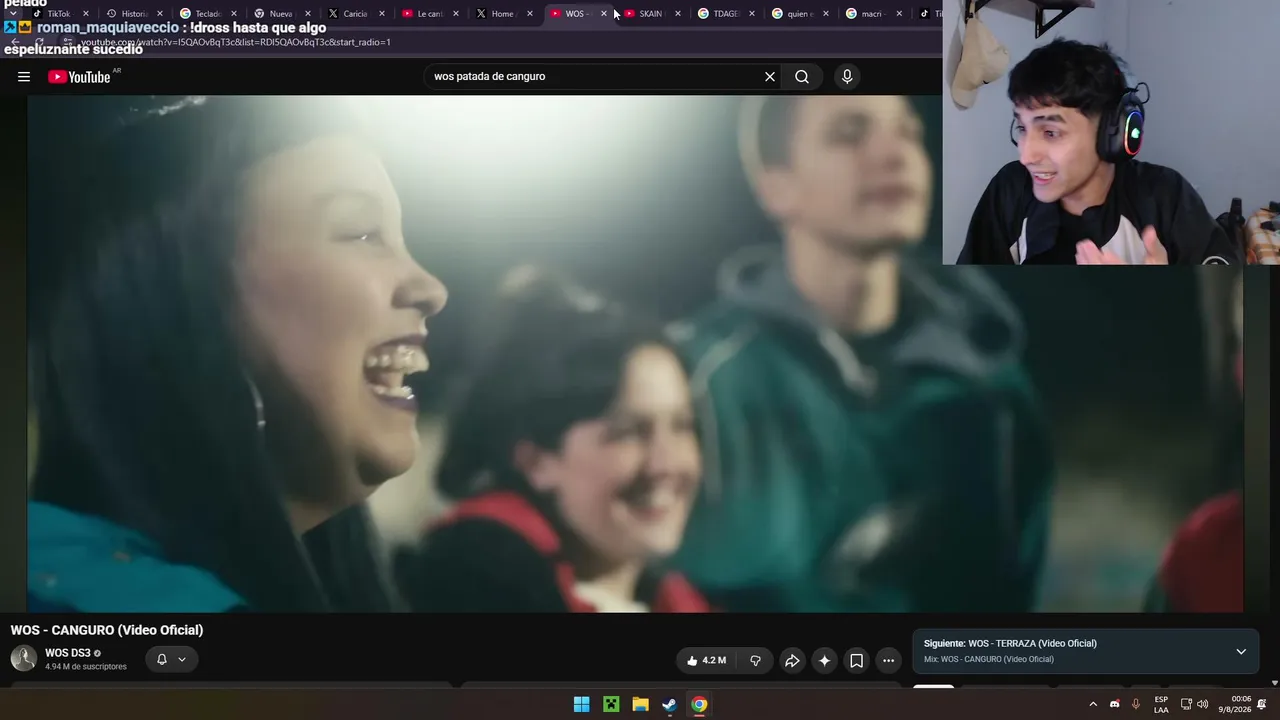Share the video with the arrow icon
The width and height of the screenshot is (1280, 720).
[792, 660]
